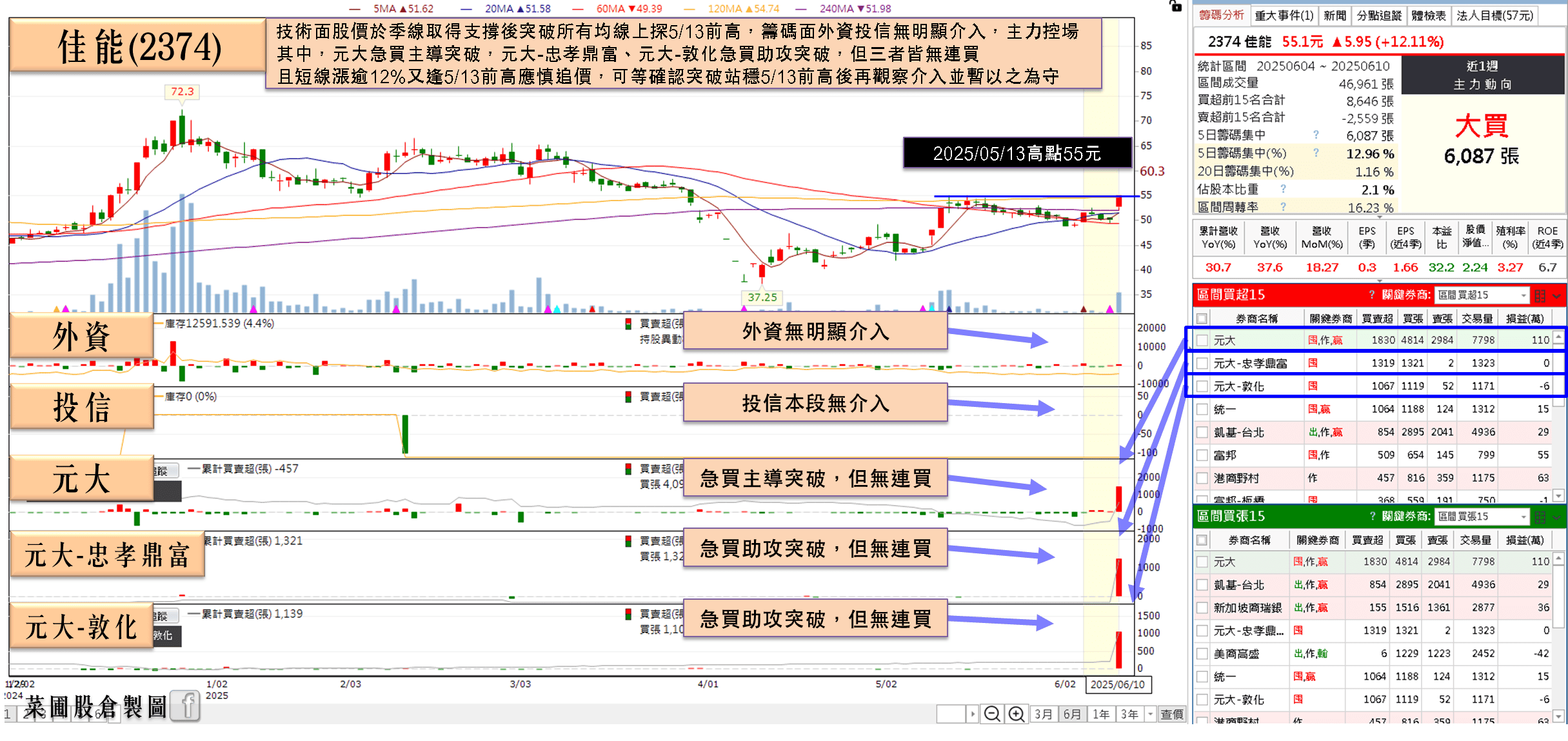Select 3年 chart range button
Viewport: 1568px width, 741px height.
[x=1129, y=714]
